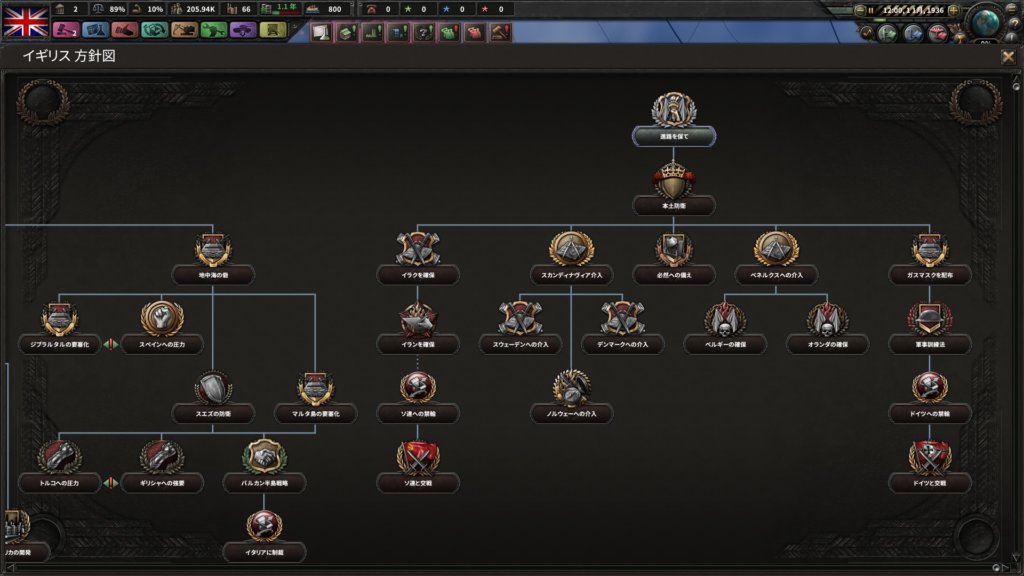Open the orange Construction tab
The height and width of the screenshot is (576, 1024).
[x=184, y=30]
